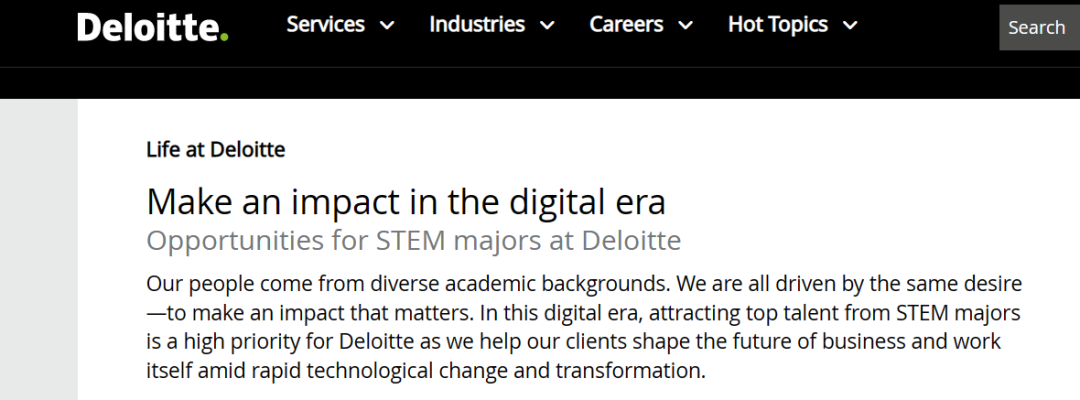Focus the Search field in the header
Viewport: 1080px width, 400px height.
tap(1039, 28)
